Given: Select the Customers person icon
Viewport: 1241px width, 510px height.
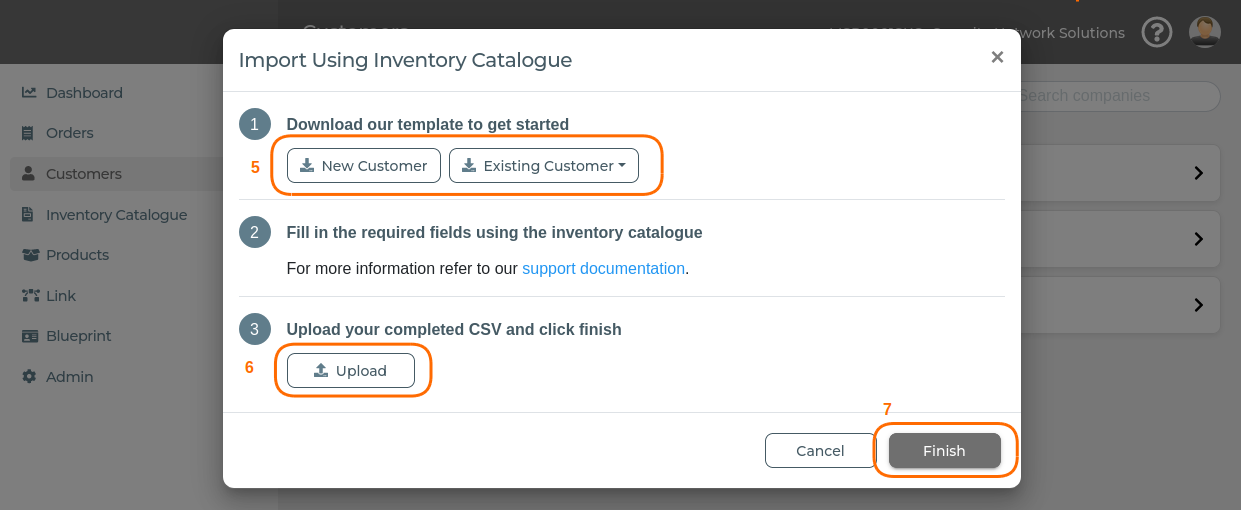Looking at the screenshot, I should [29, 174].
